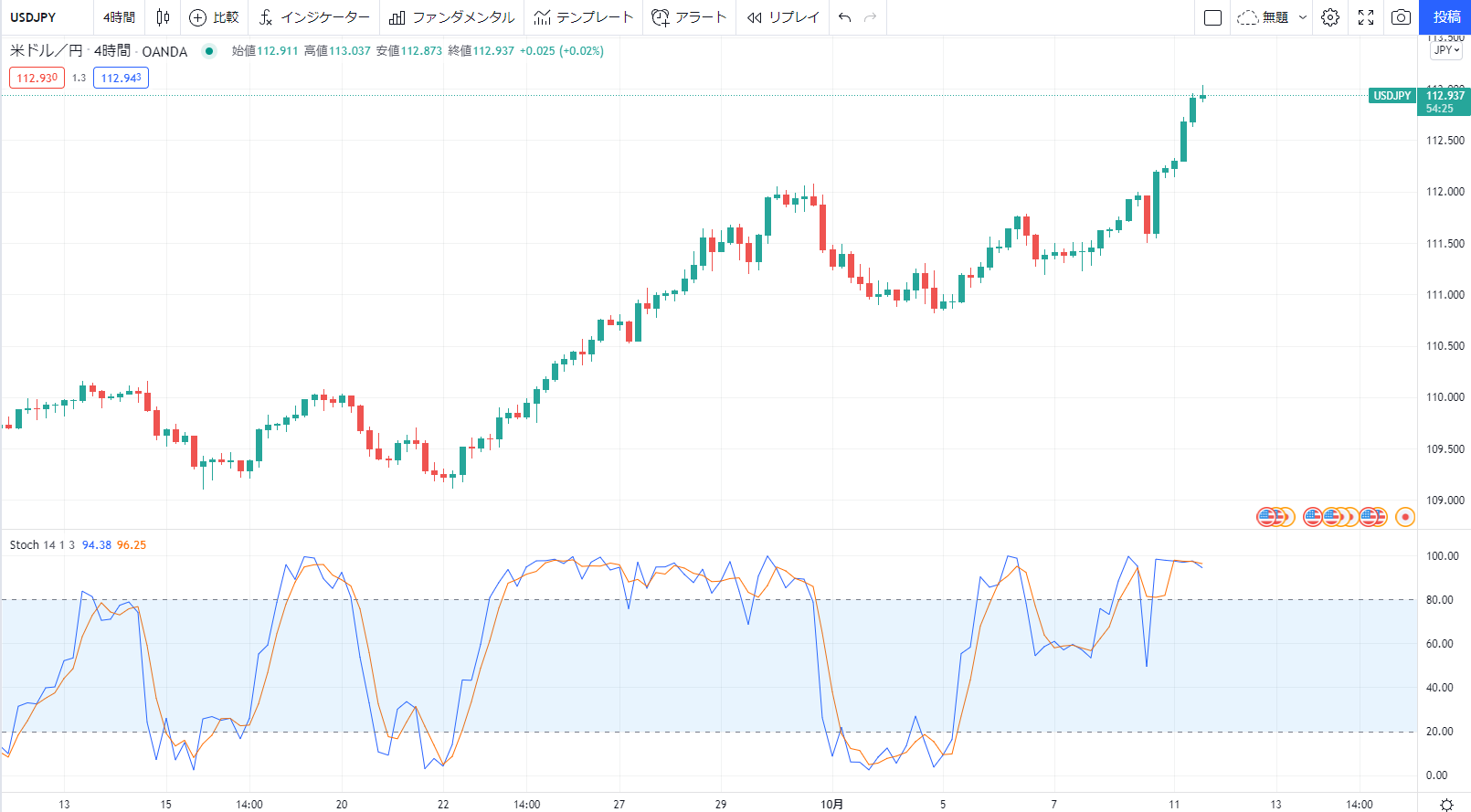Open the candlestick chart style menu

point(163,17)
